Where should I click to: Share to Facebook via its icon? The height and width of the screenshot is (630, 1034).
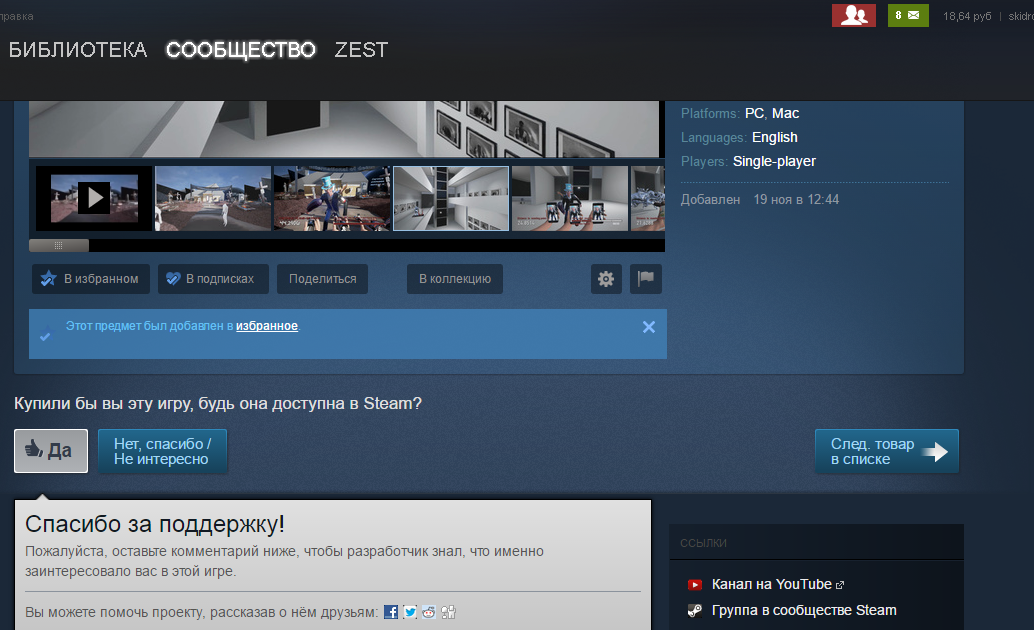(390, 612)
